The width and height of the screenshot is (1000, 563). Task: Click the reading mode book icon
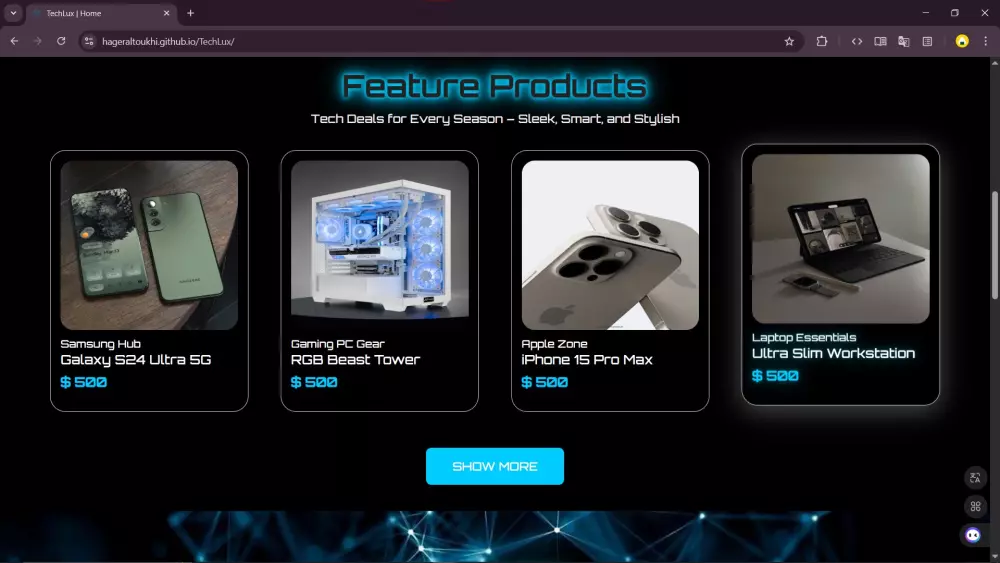(880, 41)
